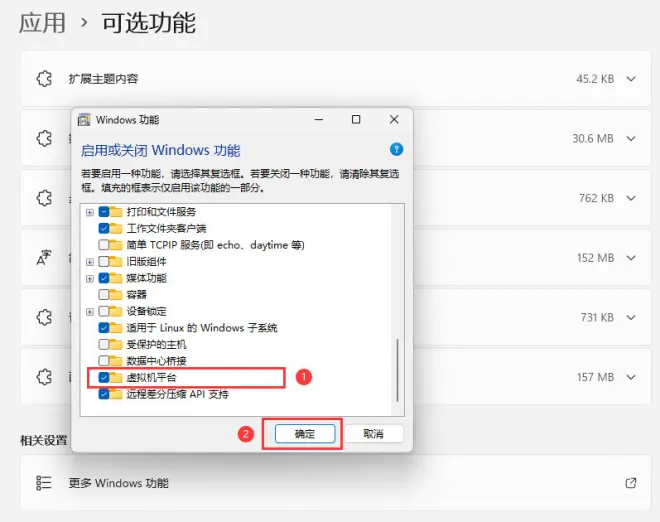Click the 45.2 KB size value
The height and width of the screenshot is (522, 660).
click(x=595, y=79)
